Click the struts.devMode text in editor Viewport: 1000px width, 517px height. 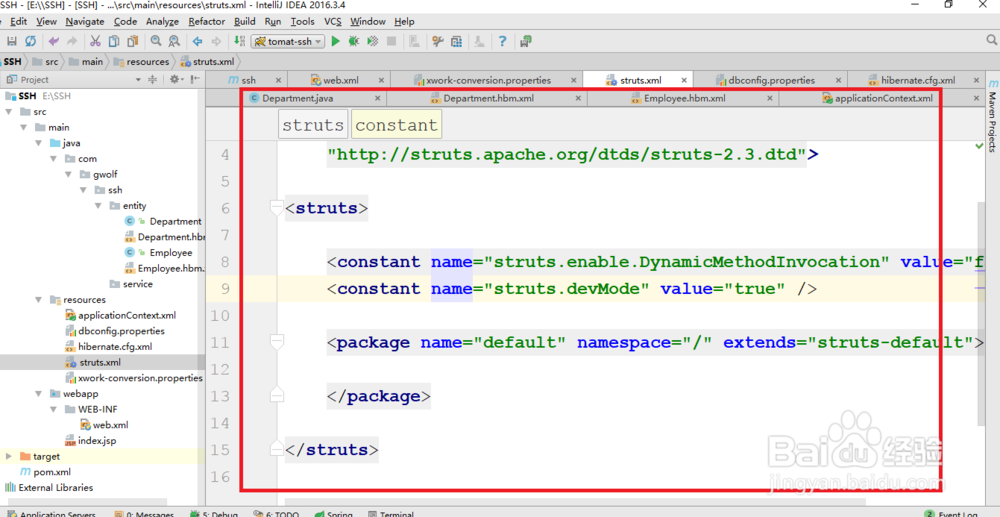[x=567, y=289]
